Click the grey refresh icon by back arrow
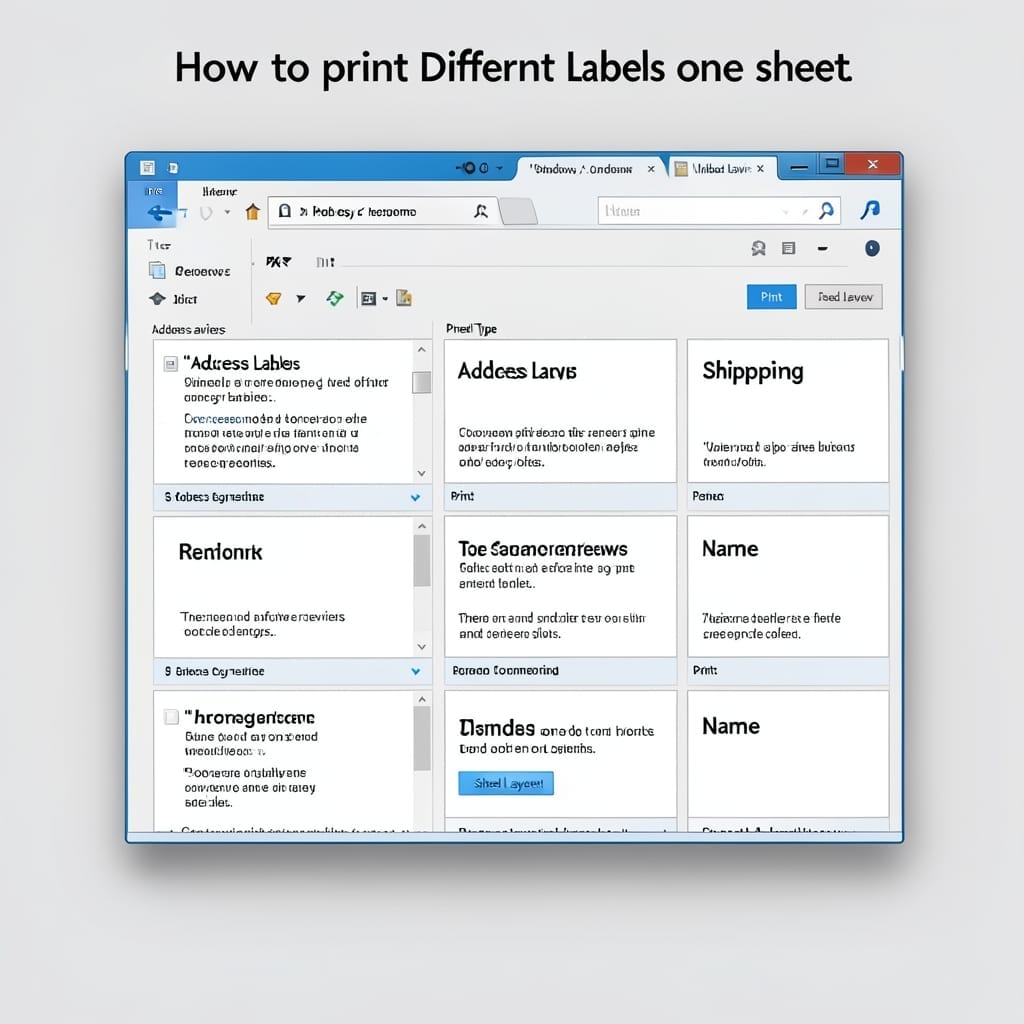 [x=206, y=213]
